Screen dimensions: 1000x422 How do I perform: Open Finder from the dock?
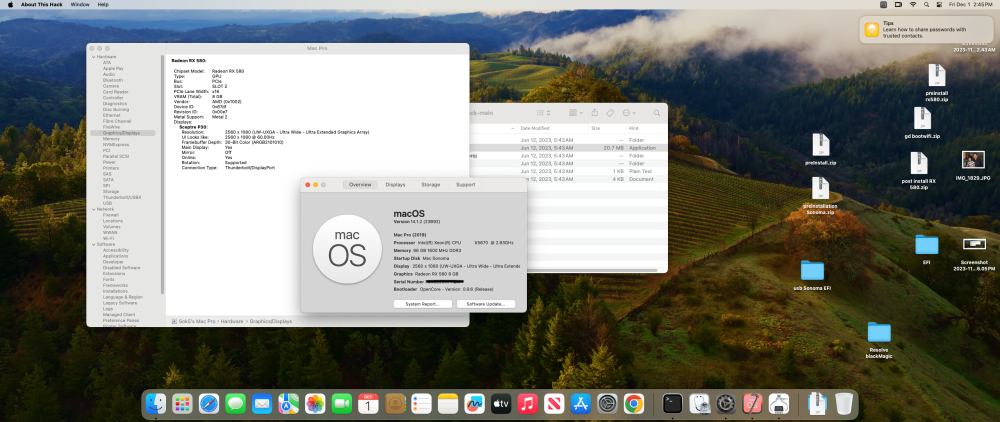[x=156, y=404]
